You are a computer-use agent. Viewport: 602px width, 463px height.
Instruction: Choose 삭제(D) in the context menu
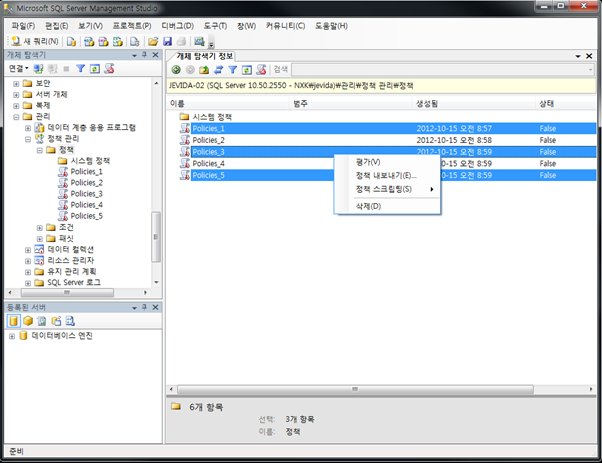(387, 206)
